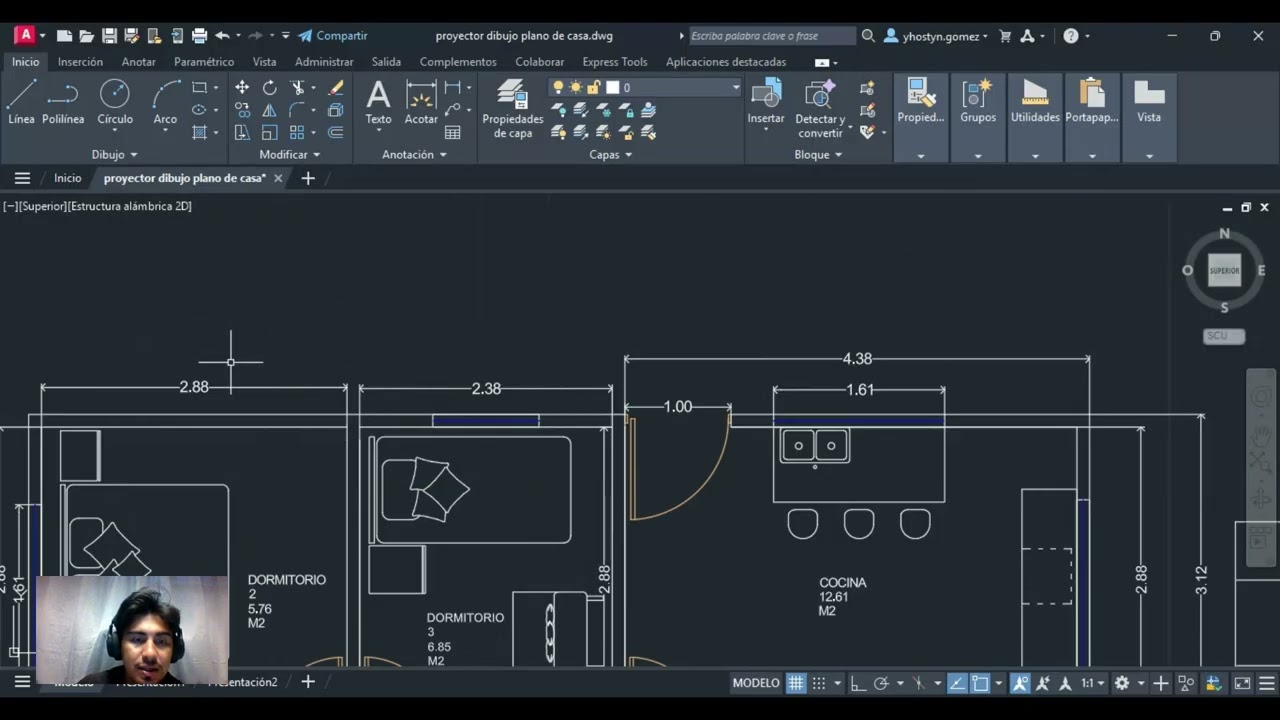Viewport: 1280px width, 720px height.
Task: Expand the Utilidades panel dropdown
Action: tap(1035, 156)
